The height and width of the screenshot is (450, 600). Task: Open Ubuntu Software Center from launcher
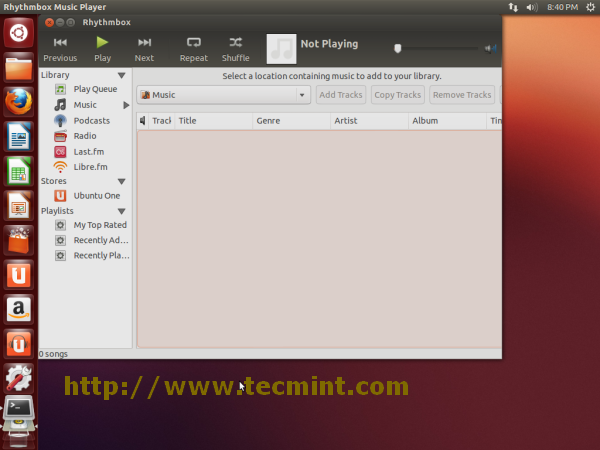point(18,240)
